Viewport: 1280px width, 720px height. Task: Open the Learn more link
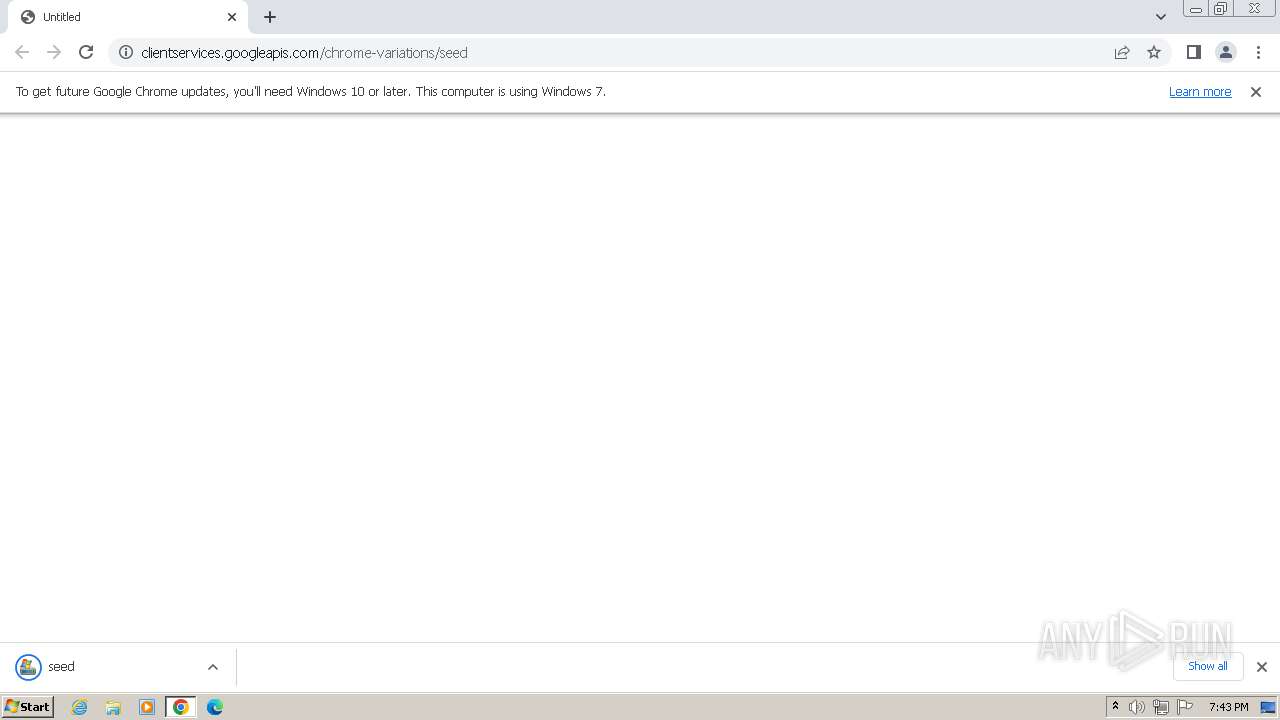tap(1200, 91)
